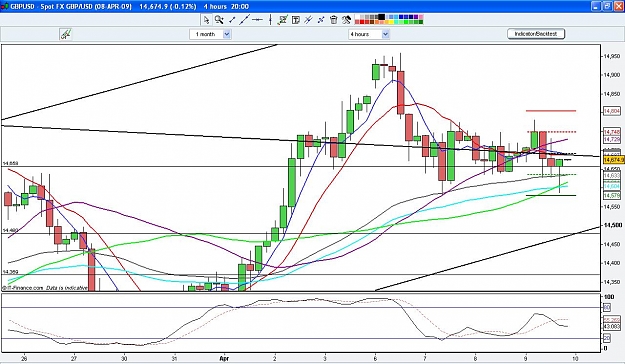Choose the text annotation tool
625x364 pixels.
296,20
